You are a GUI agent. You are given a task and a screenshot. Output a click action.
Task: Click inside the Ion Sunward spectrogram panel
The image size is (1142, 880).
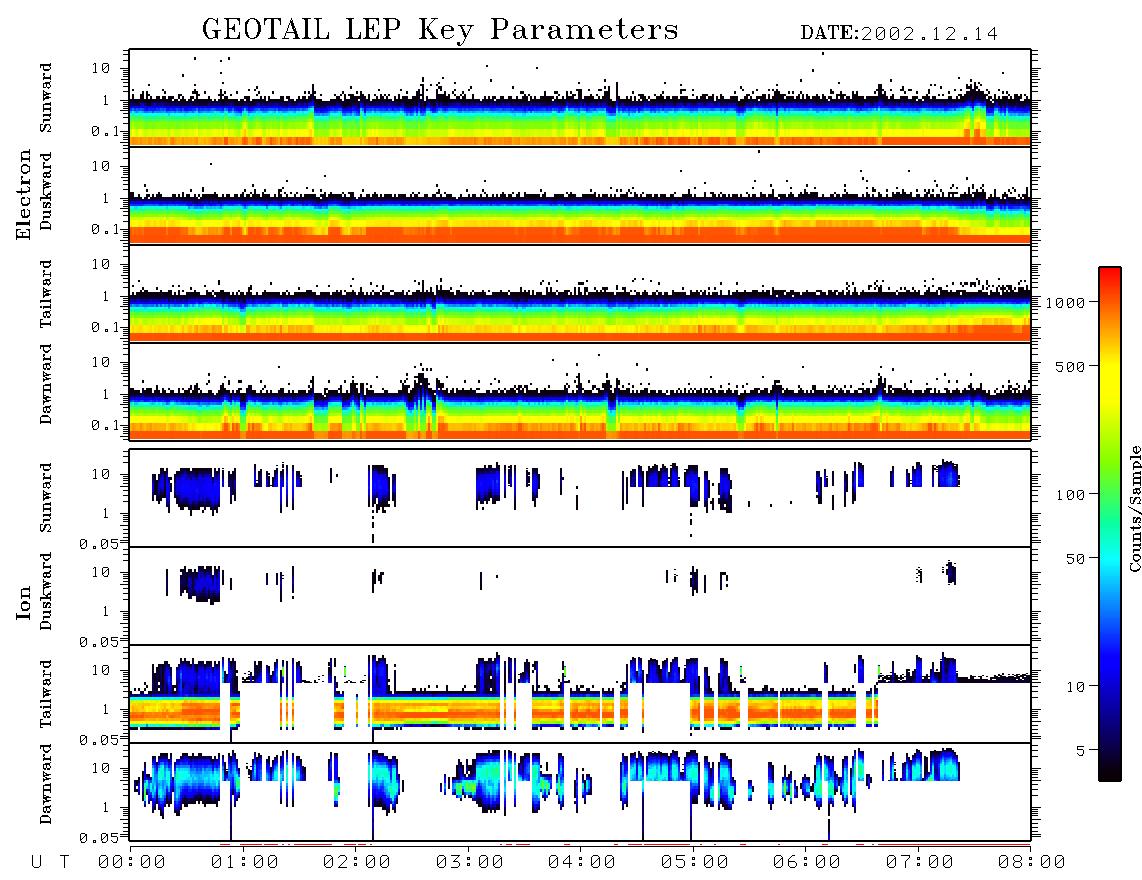coord(580,498)
